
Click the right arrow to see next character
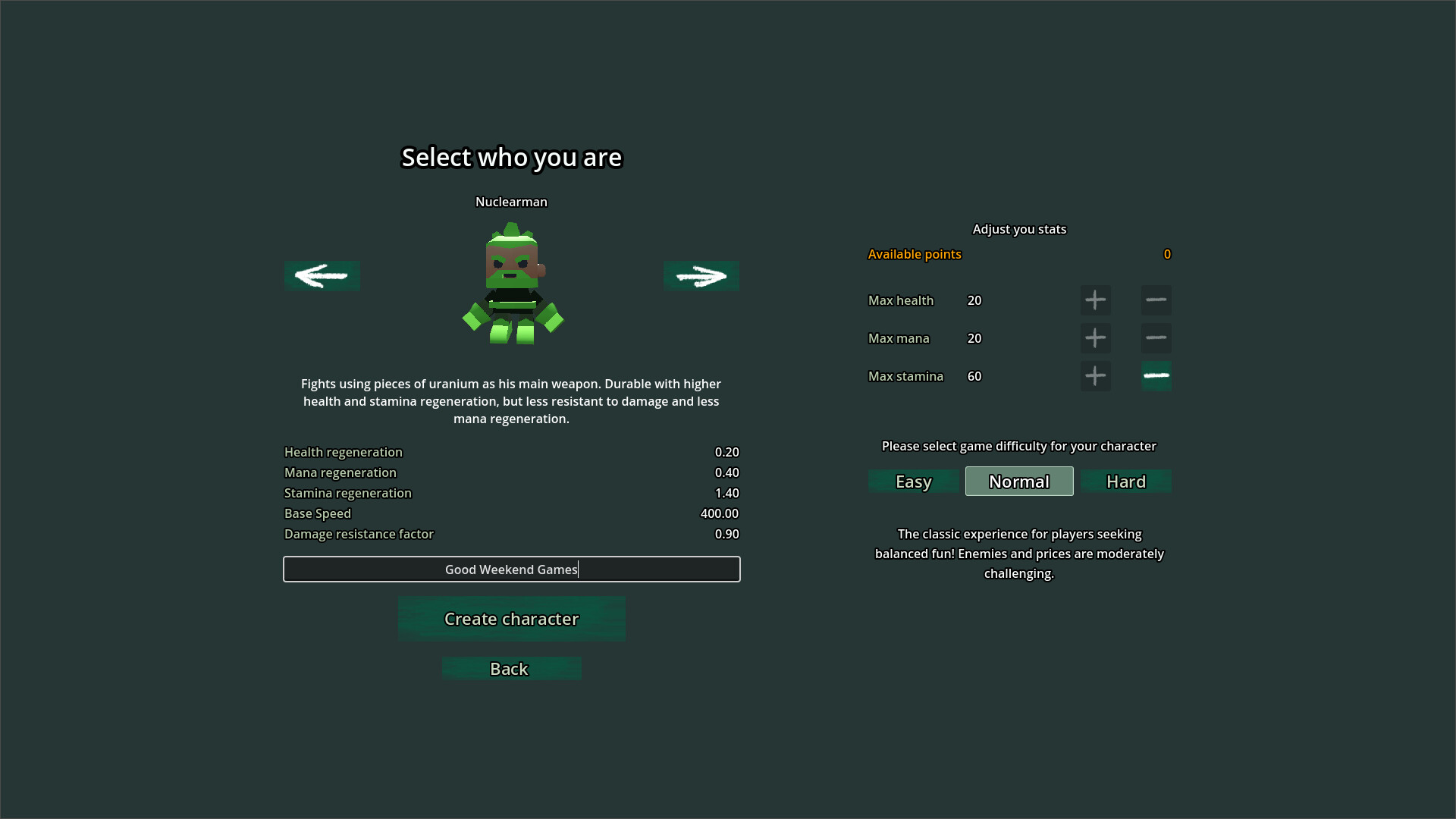[x=701, y=276]
